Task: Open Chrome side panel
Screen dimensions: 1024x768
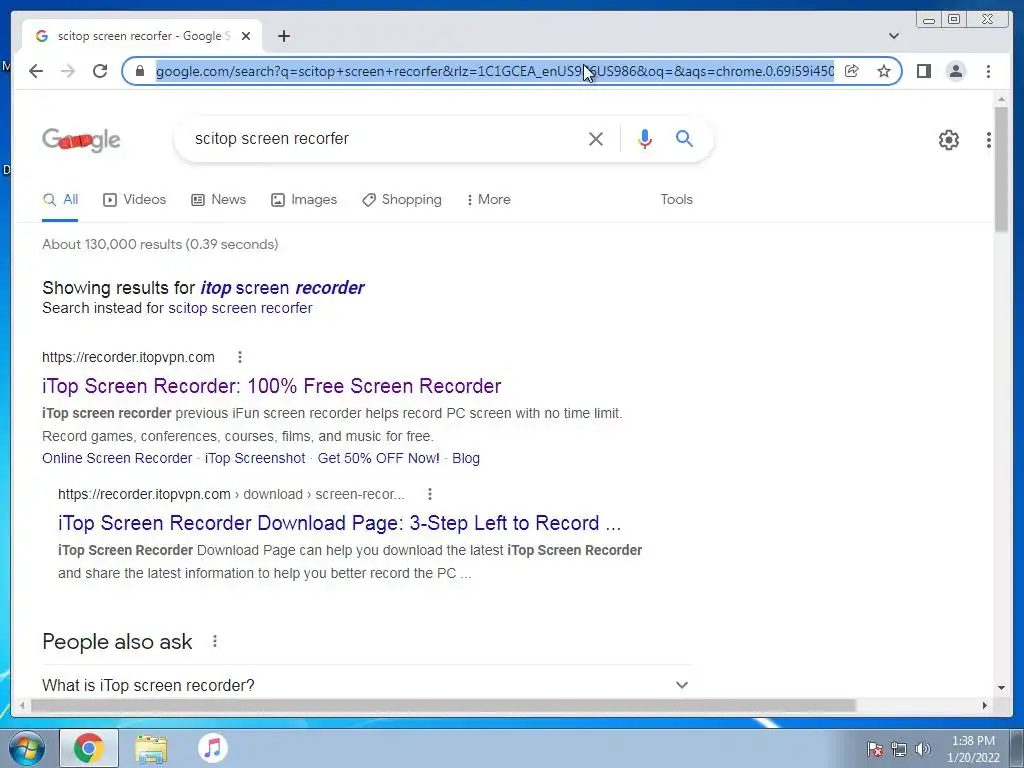Action: pyautogui.click(x=923, y=71)
